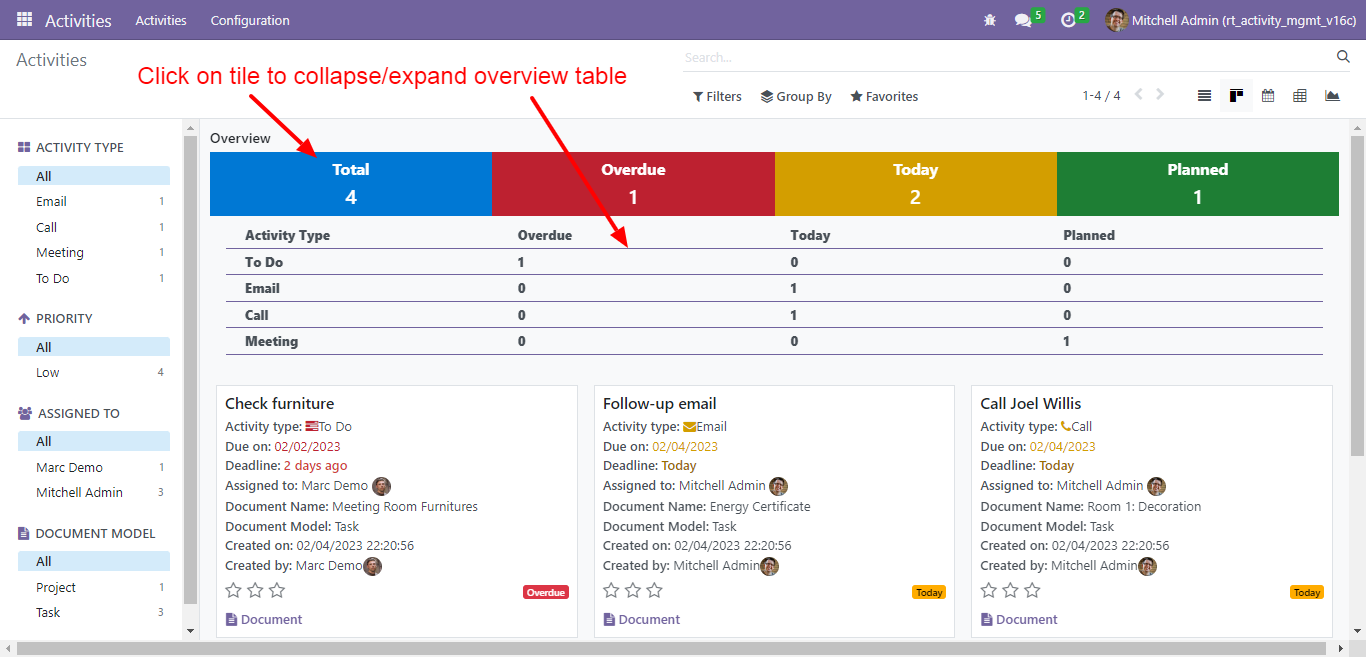Viewport: 1366px width, 657px height.
Task: Click Marc Demo avatar beside Assigned to
Action: (381, 486)
